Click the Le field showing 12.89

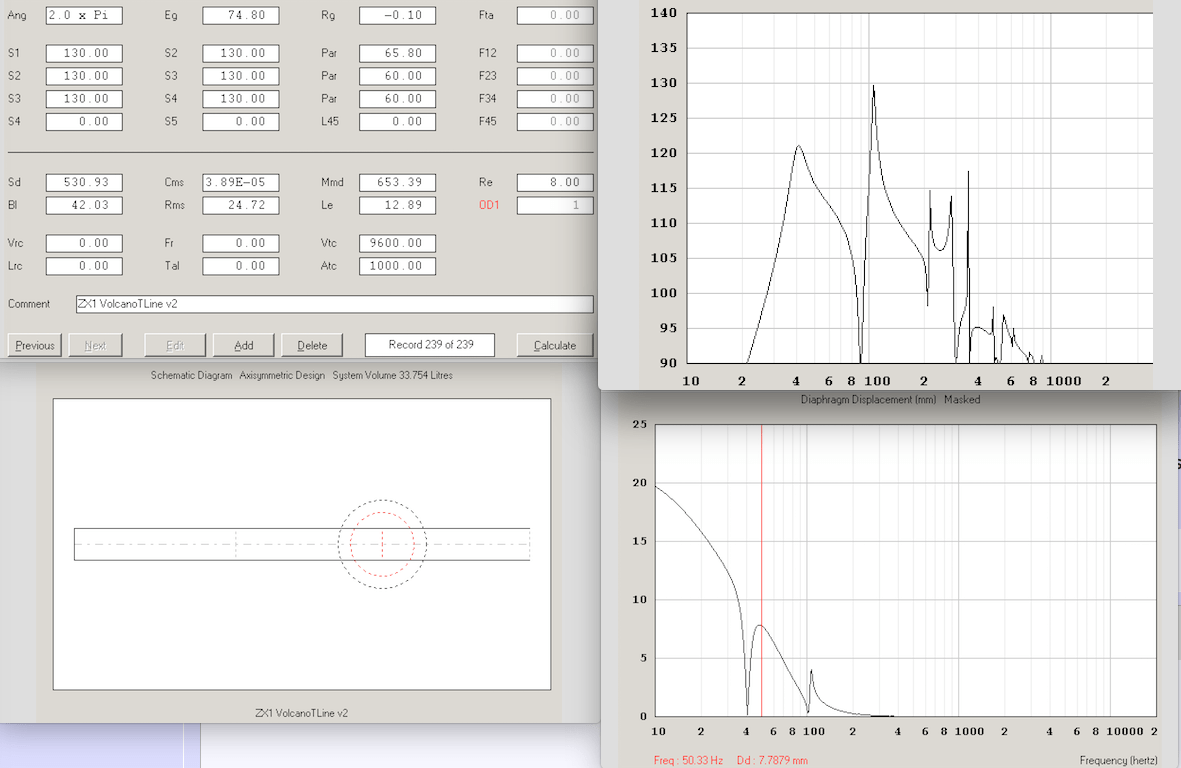coord(398,205)
